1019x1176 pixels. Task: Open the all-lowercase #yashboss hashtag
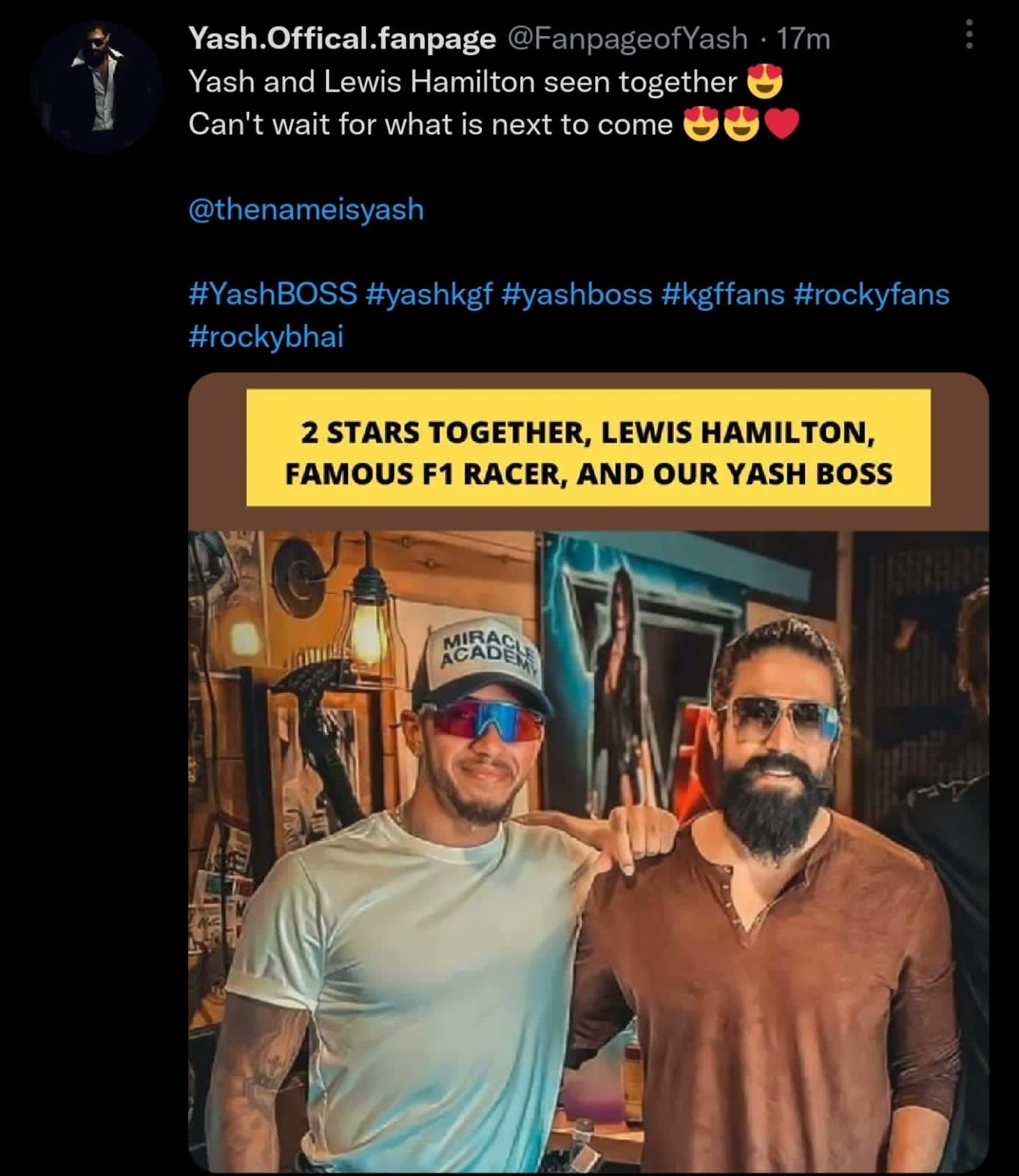point(577,294)
